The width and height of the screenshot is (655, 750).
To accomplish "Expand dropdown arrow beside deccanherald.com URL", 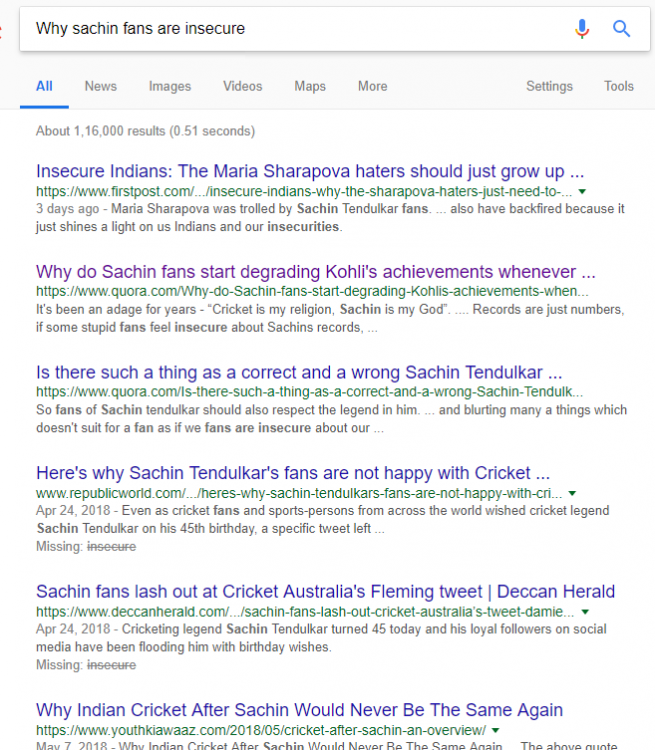I will [585, 612].
